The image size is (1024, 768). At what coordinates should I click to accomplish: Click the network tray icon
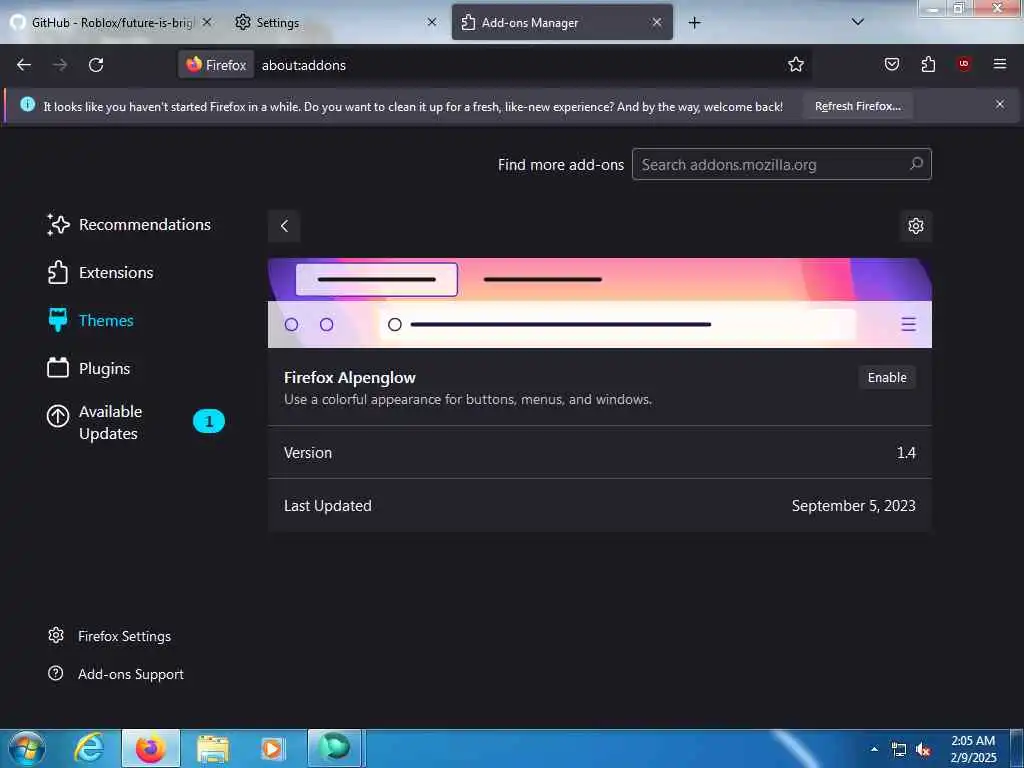899,750
